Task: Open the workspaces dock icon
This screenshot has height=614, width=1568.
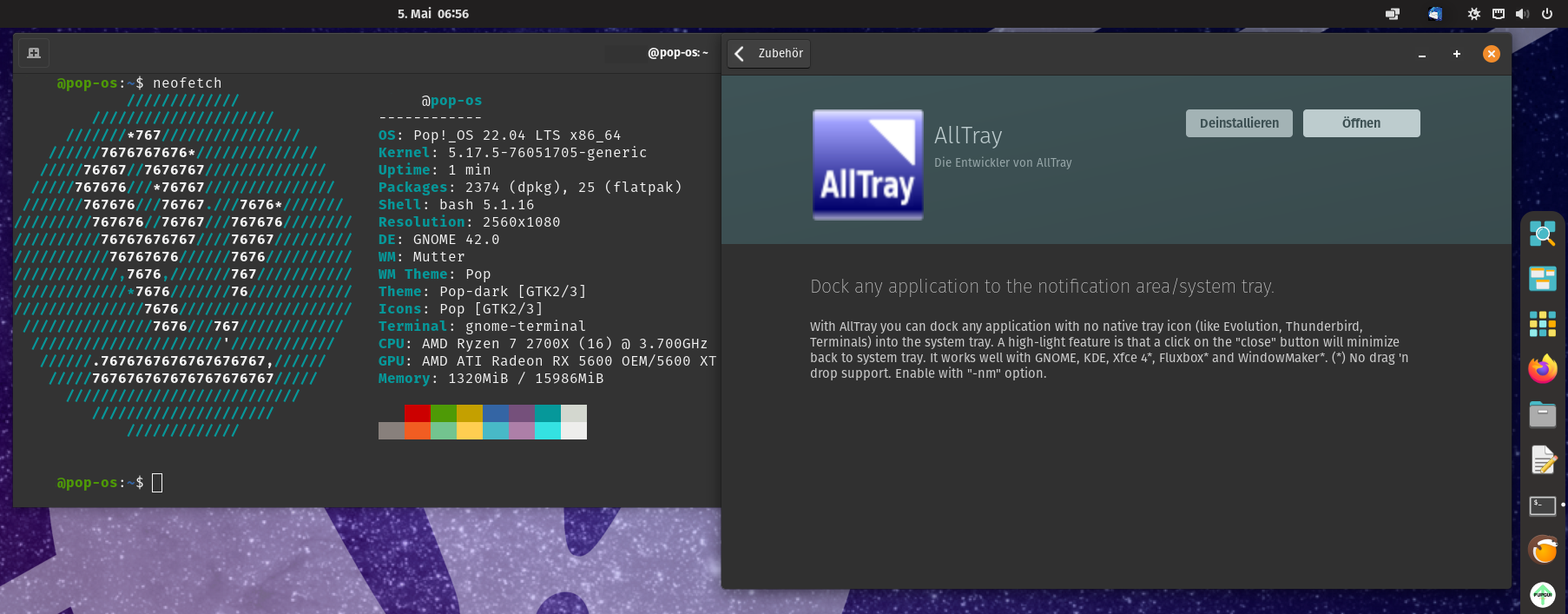Action: coord(1543,279)
